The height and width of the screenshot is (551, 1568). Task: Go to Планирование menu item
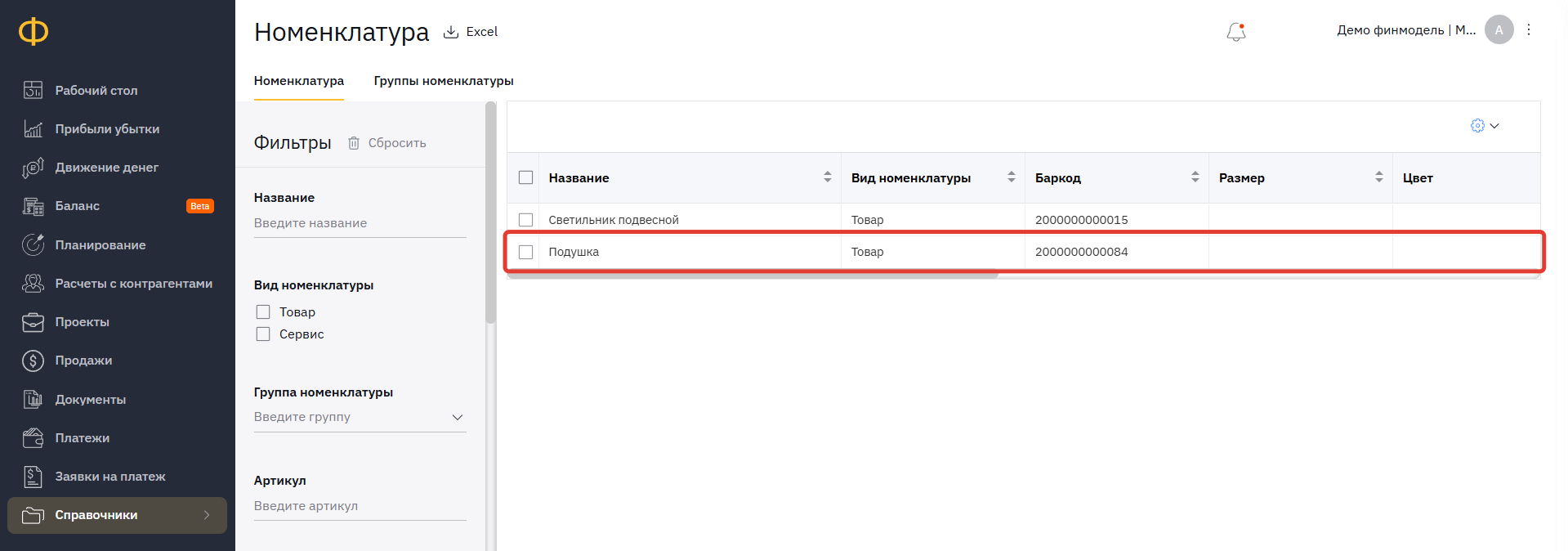pyautogui.click(x=101, y=244)
